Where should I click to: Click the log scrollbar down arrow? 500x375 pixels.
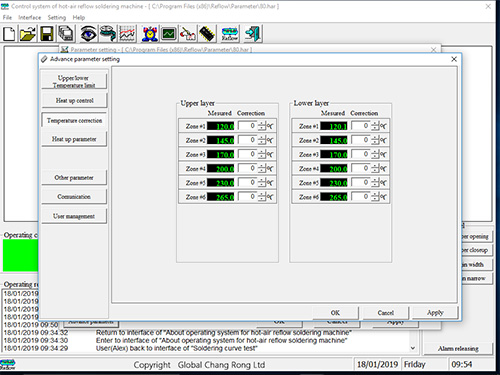click(413, 348)
